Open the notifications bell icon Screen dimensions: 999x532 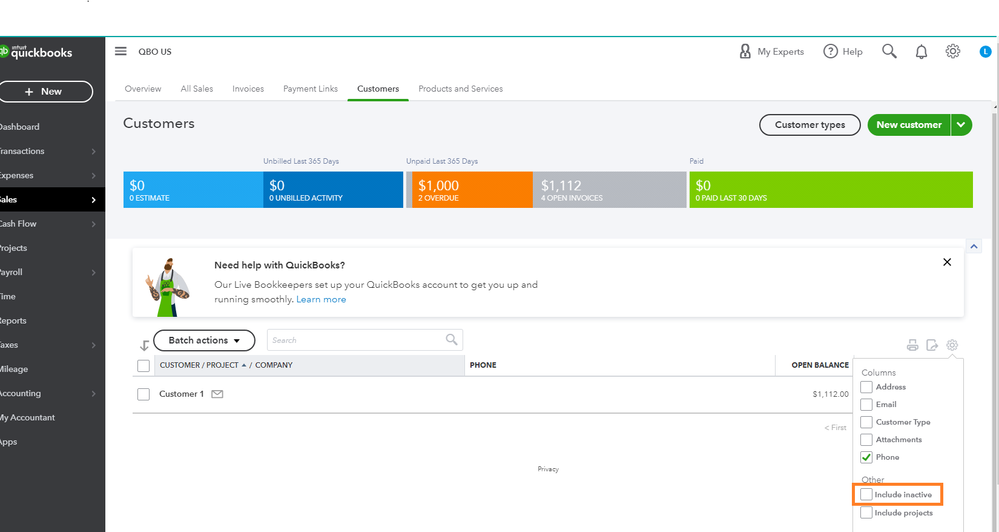click(921, 52)
